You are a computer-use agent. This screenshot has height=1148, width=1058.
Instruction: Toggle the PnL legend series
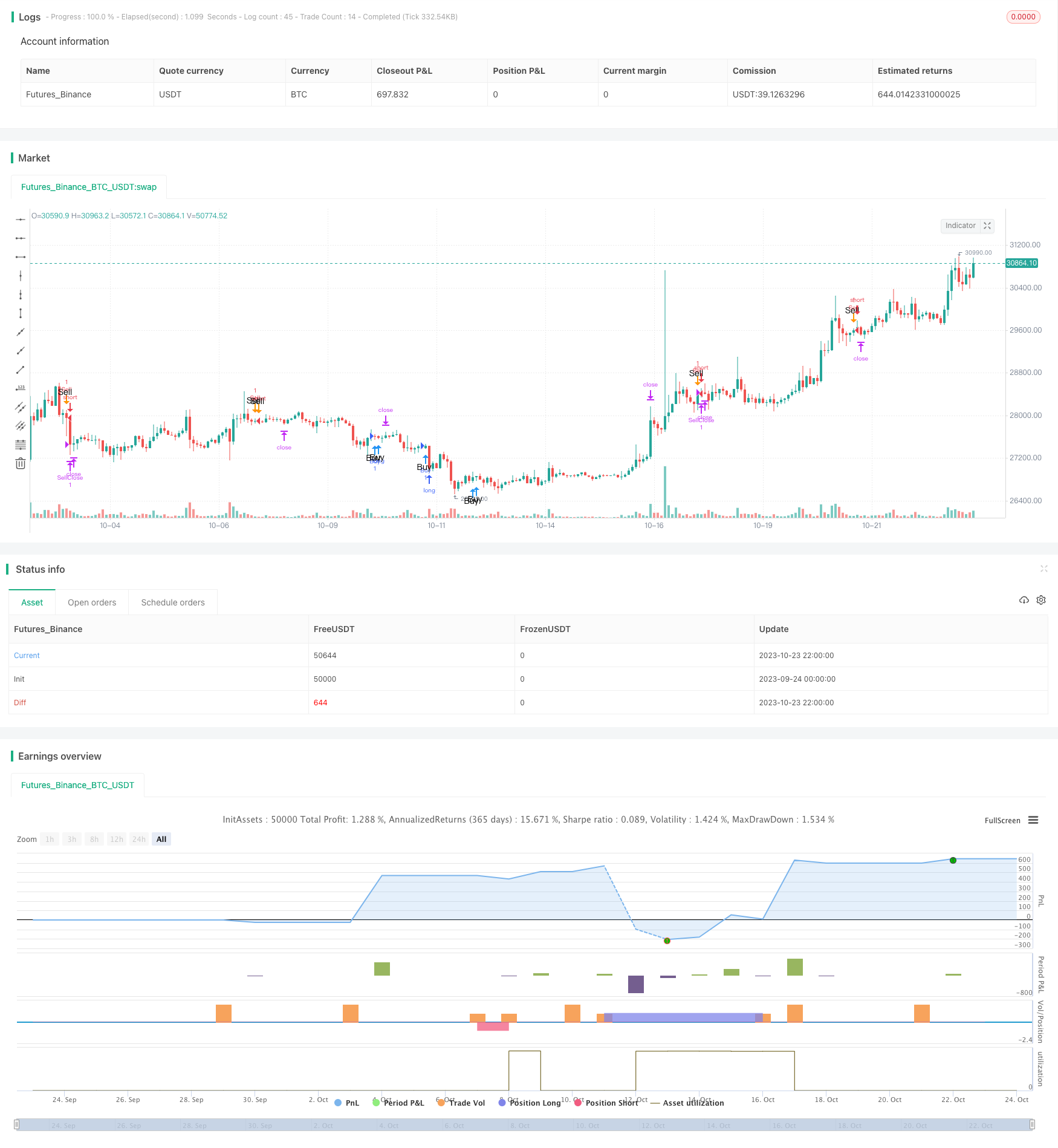coord(347,1103)
